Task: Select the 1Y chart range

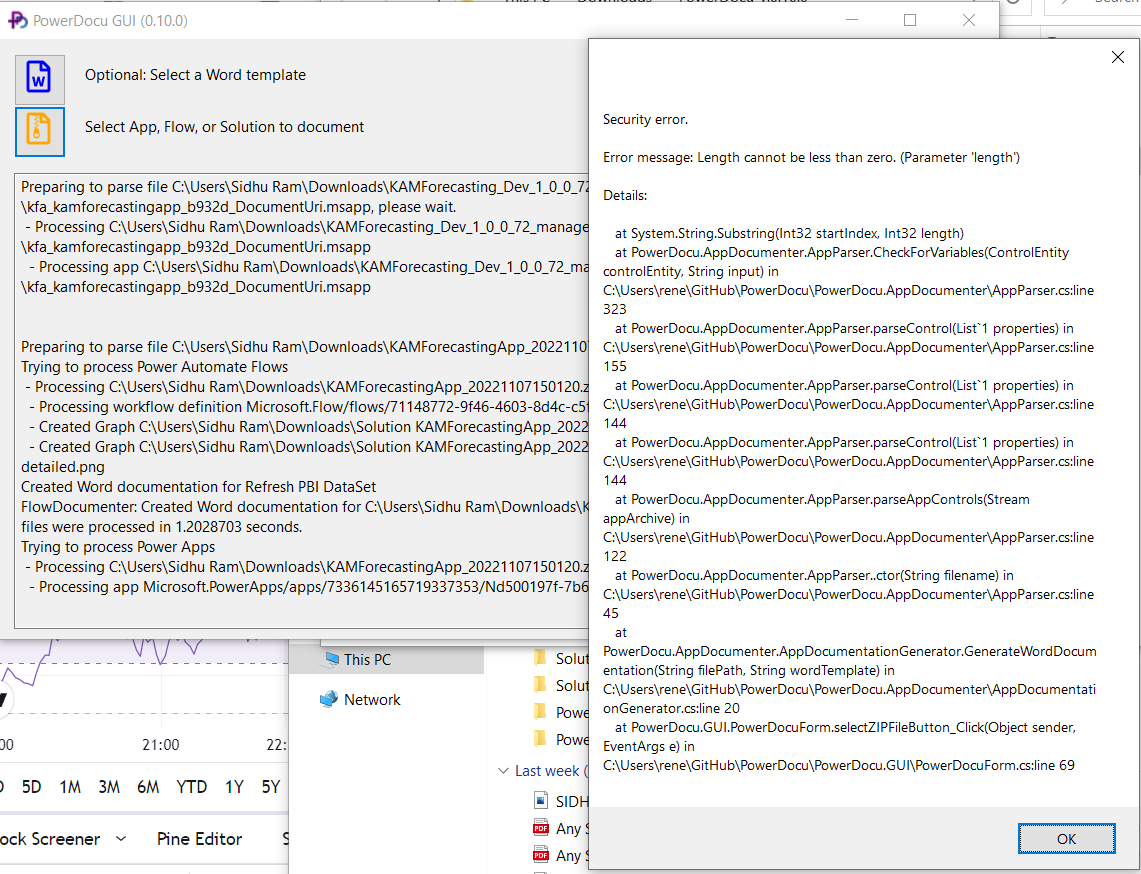Action: click(x=233, y=787)
